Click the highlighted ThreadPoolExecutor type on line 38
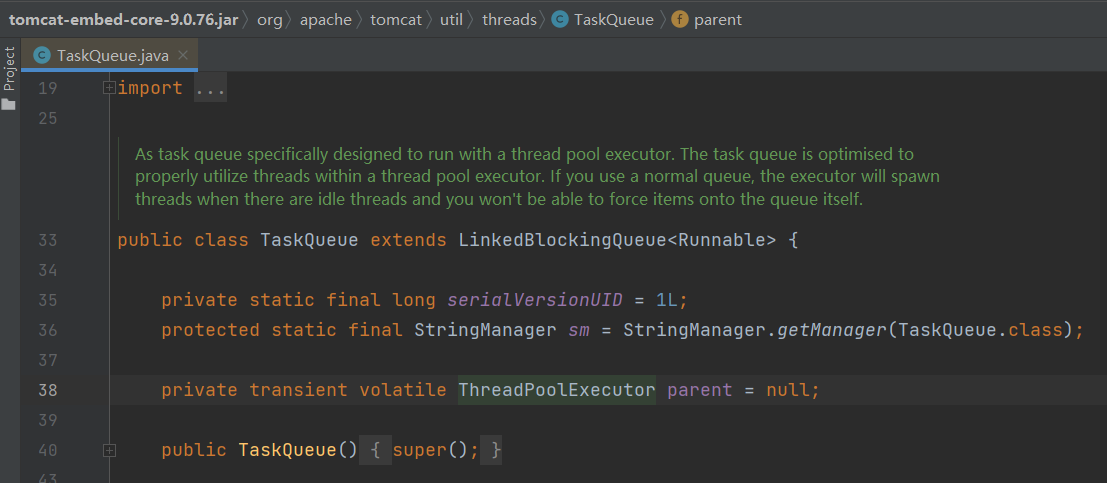The image size is (1107, 483). pyautogui.click(x=556, y=390)
